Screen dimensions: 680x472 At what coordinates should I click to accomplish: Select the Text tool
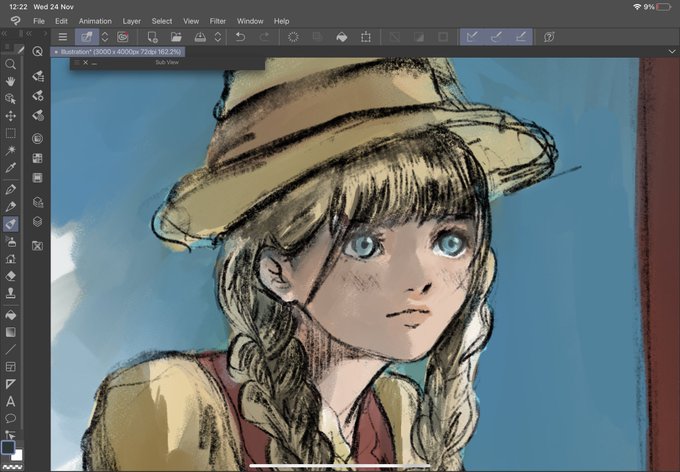[x=10, y=401]
